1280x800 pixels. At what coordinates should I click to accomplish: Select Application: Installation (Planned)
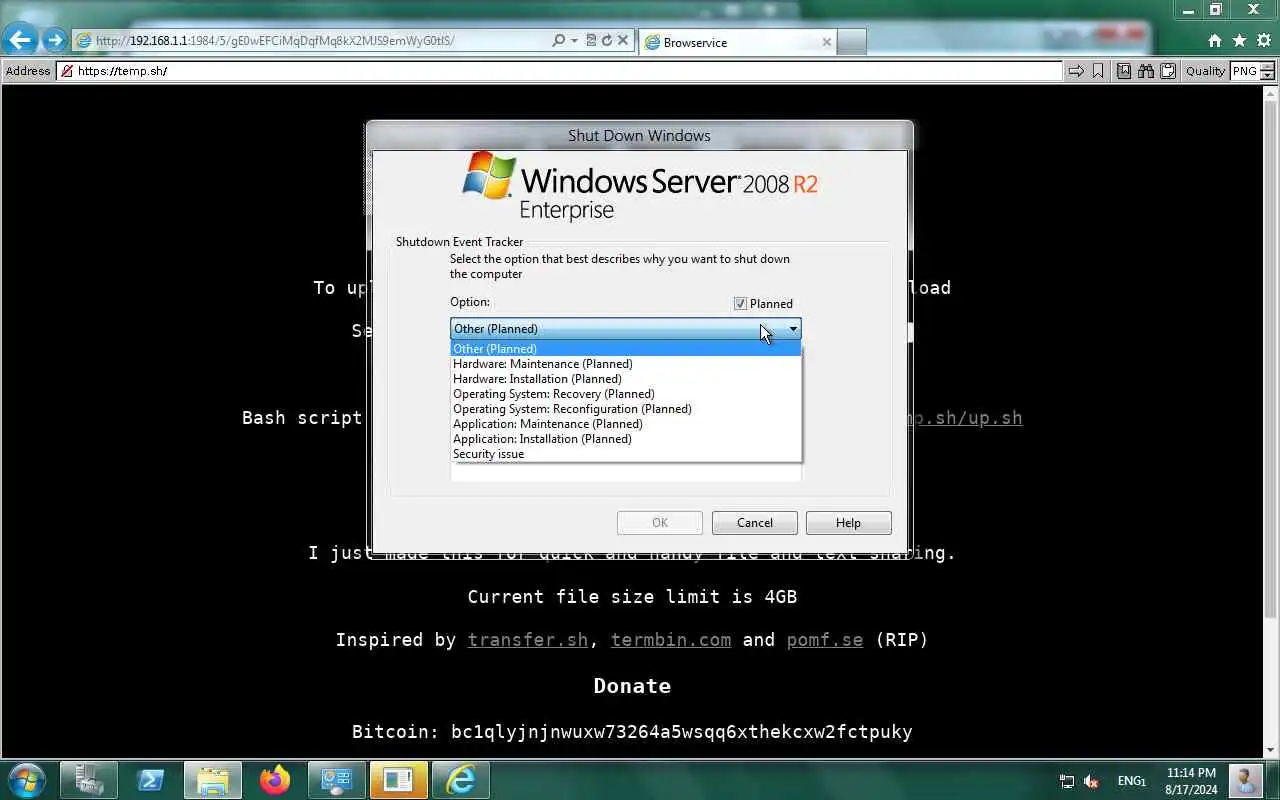pos(625,439)
